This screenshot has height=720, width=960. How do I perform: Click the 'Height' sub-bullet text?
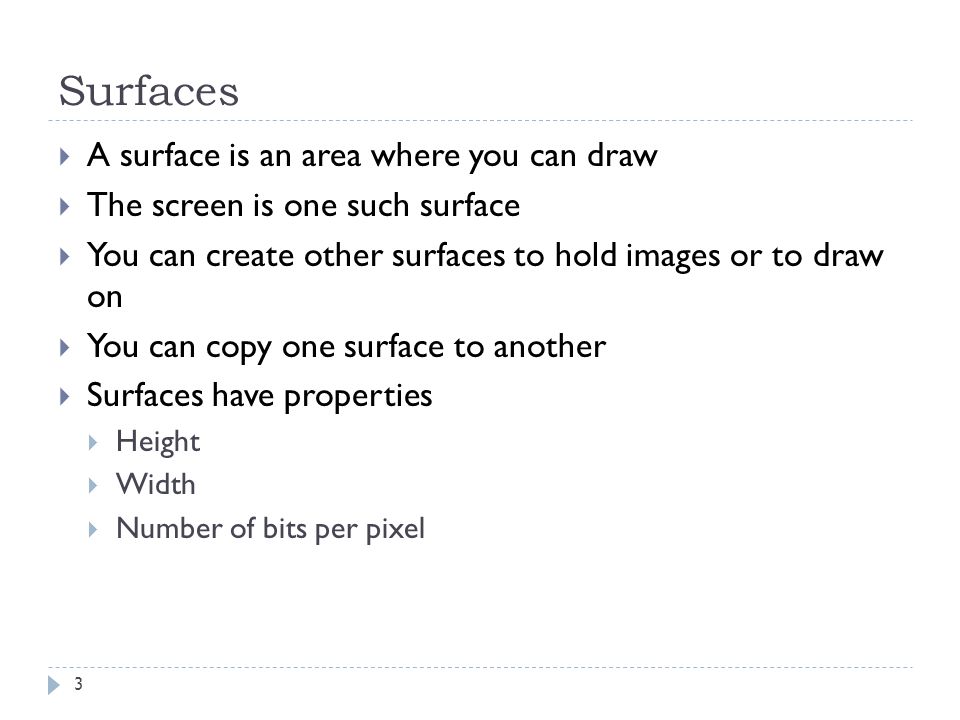point(158,443)
